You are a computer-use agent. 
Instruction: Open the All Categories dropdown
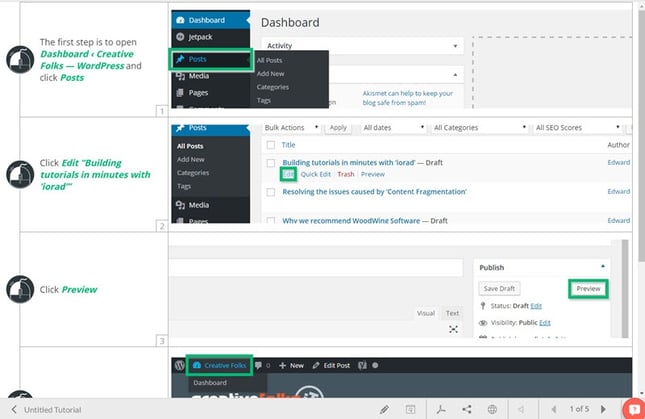click(x=480, y=128)
